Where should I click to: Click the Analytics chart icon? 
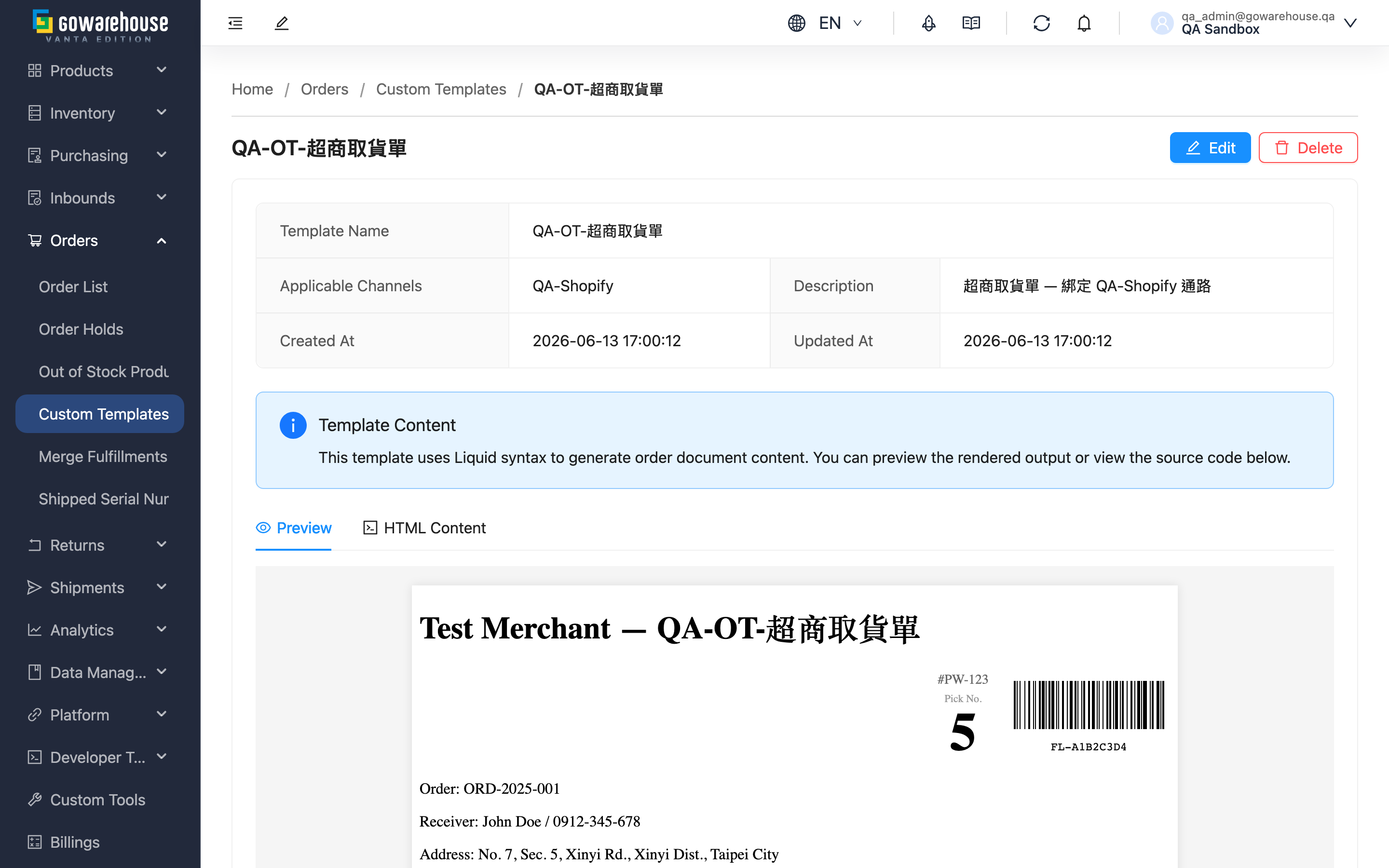pyautogui.click(x=34, y=630)
